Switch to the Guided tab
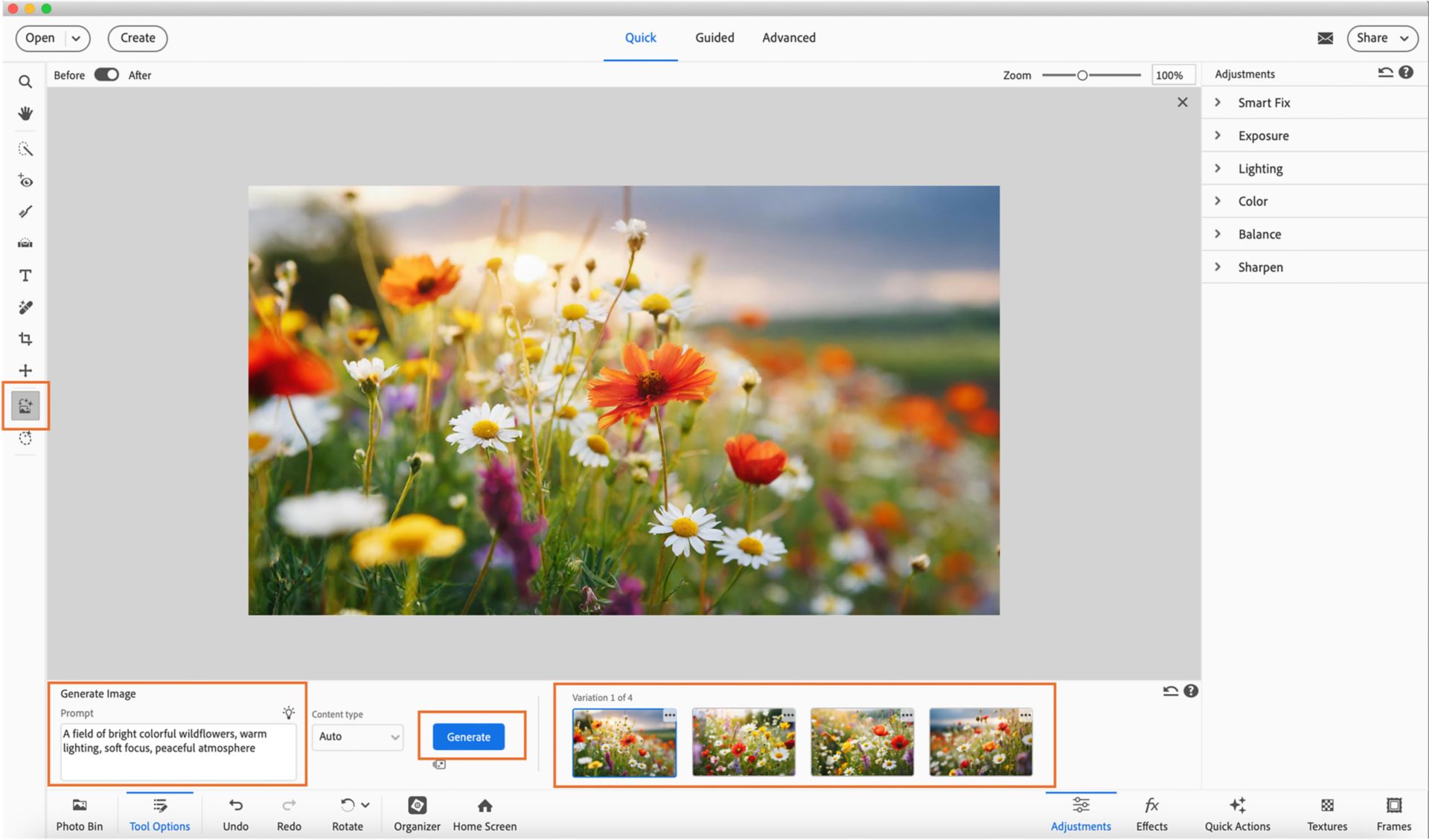The height and width of the screenshot is (840, 1429). coord(714,37)
